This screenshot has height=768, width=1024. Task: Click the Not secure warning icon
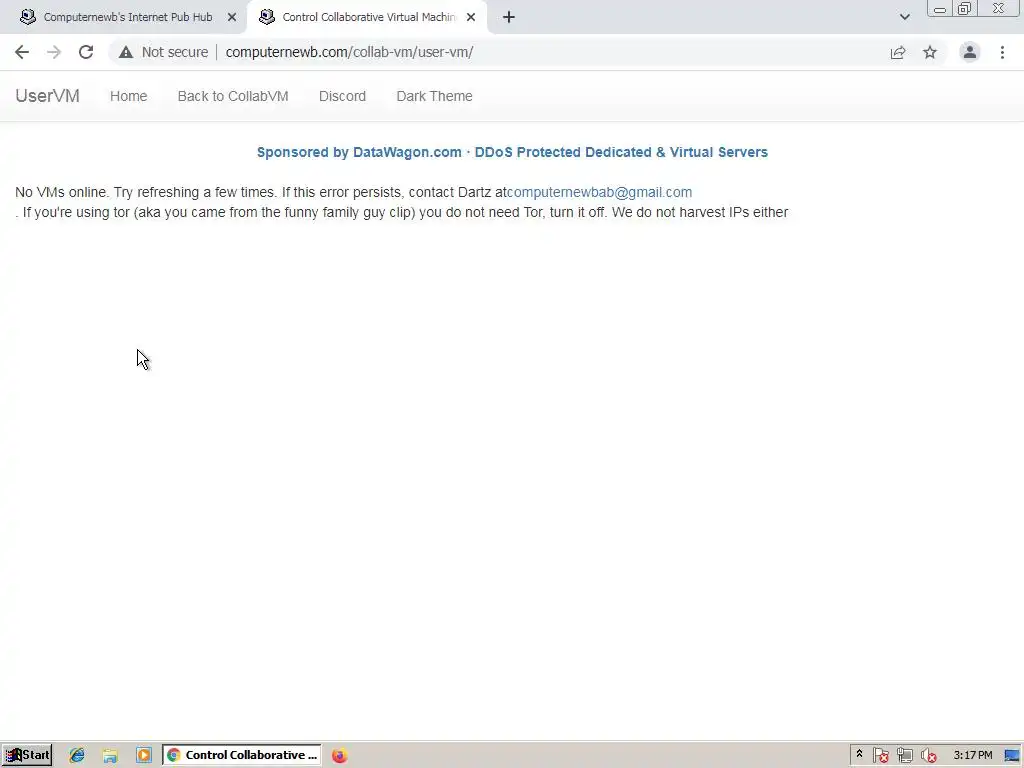pos(126,52)
